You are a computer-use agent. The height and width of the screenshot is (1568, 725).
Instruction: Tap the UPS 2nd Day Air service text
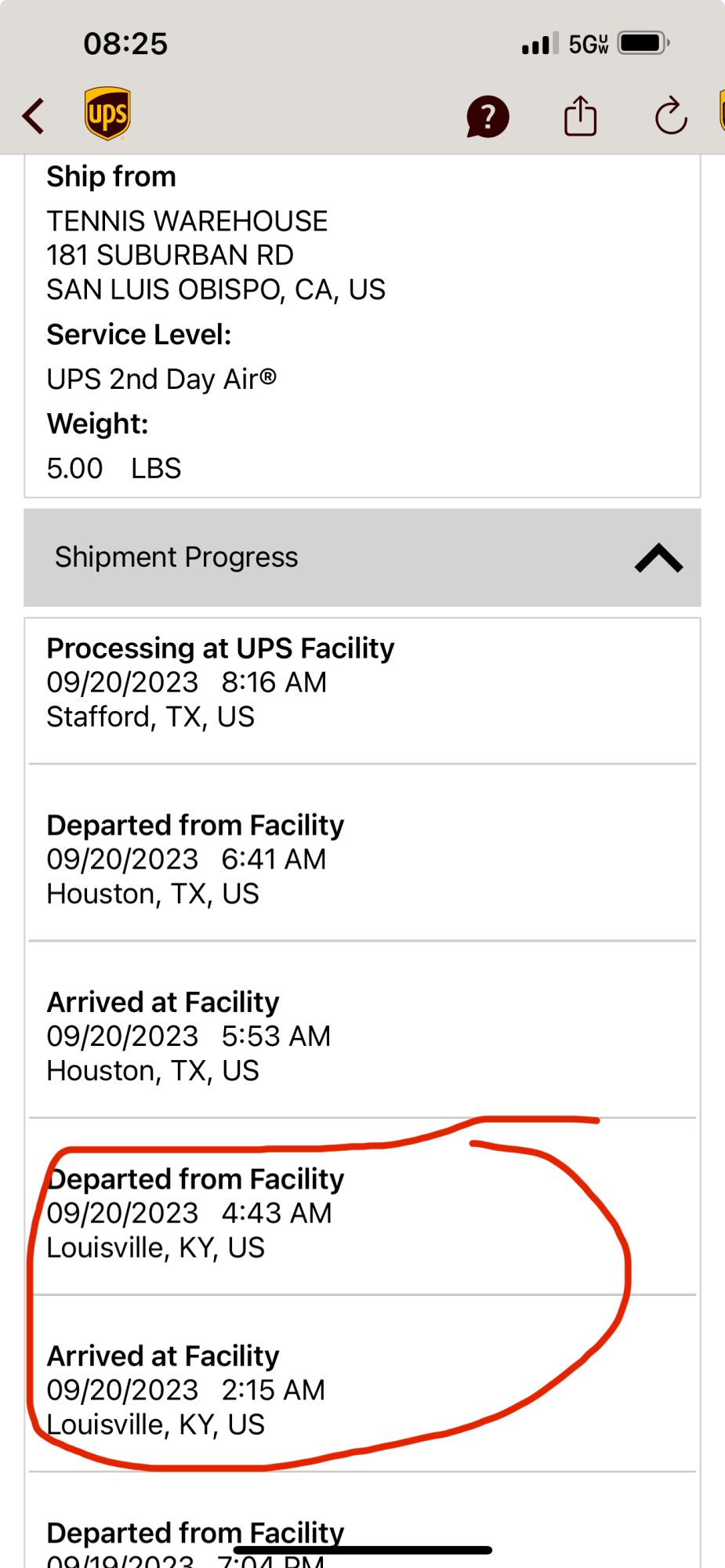(x=161, y=379)
